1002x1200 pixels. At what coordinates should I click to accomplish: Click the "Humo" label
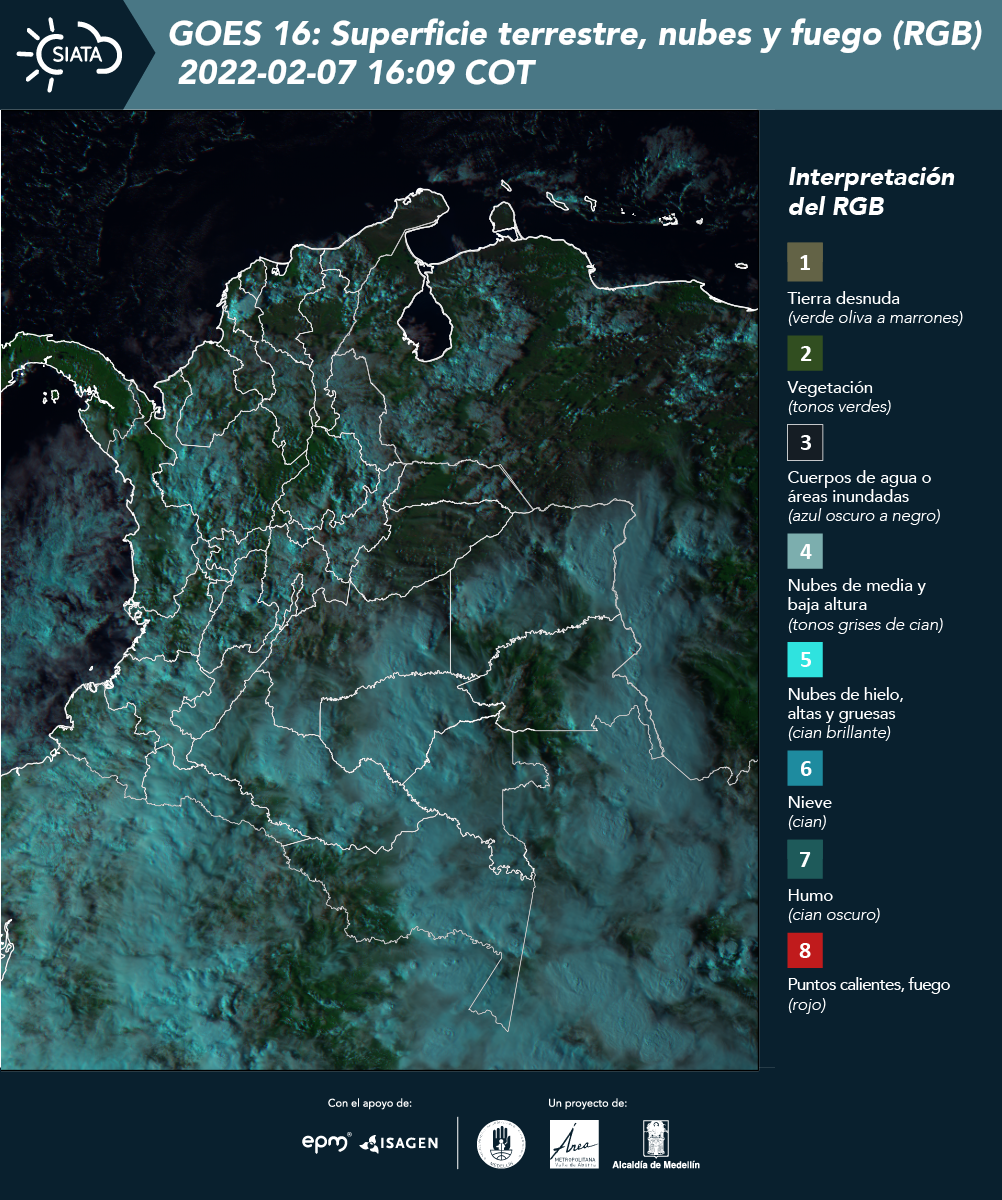810,895
